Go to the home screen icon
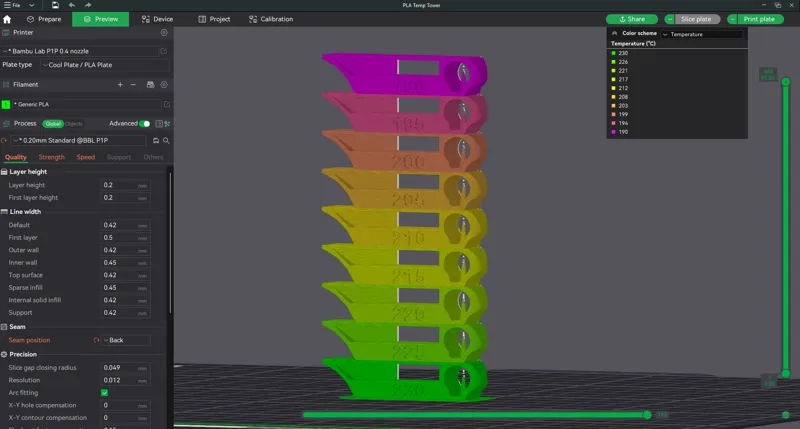800x429 pixels. pos(7,19)
